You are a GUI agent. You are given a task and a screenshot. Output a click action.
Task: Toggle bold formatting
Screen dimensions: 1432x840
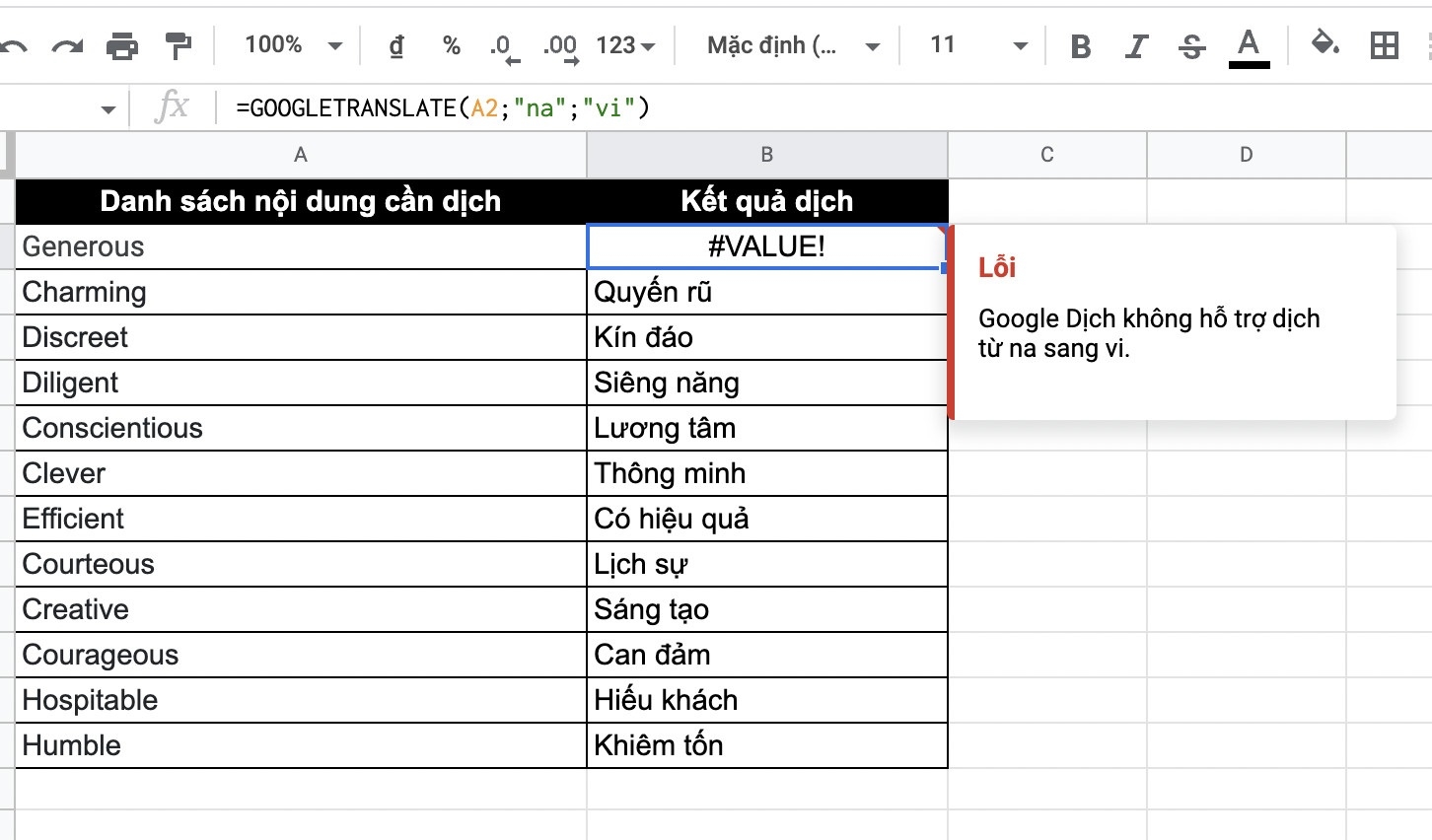coord(1081,46)
